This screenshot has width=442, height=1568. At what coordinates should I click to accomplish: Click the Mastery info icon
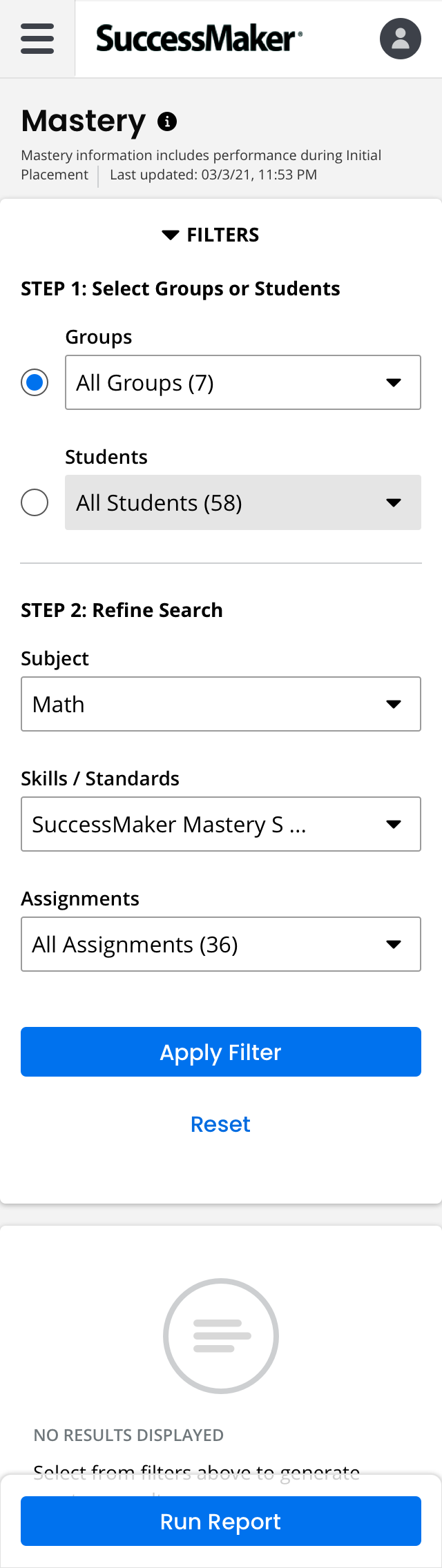point(167,121)
